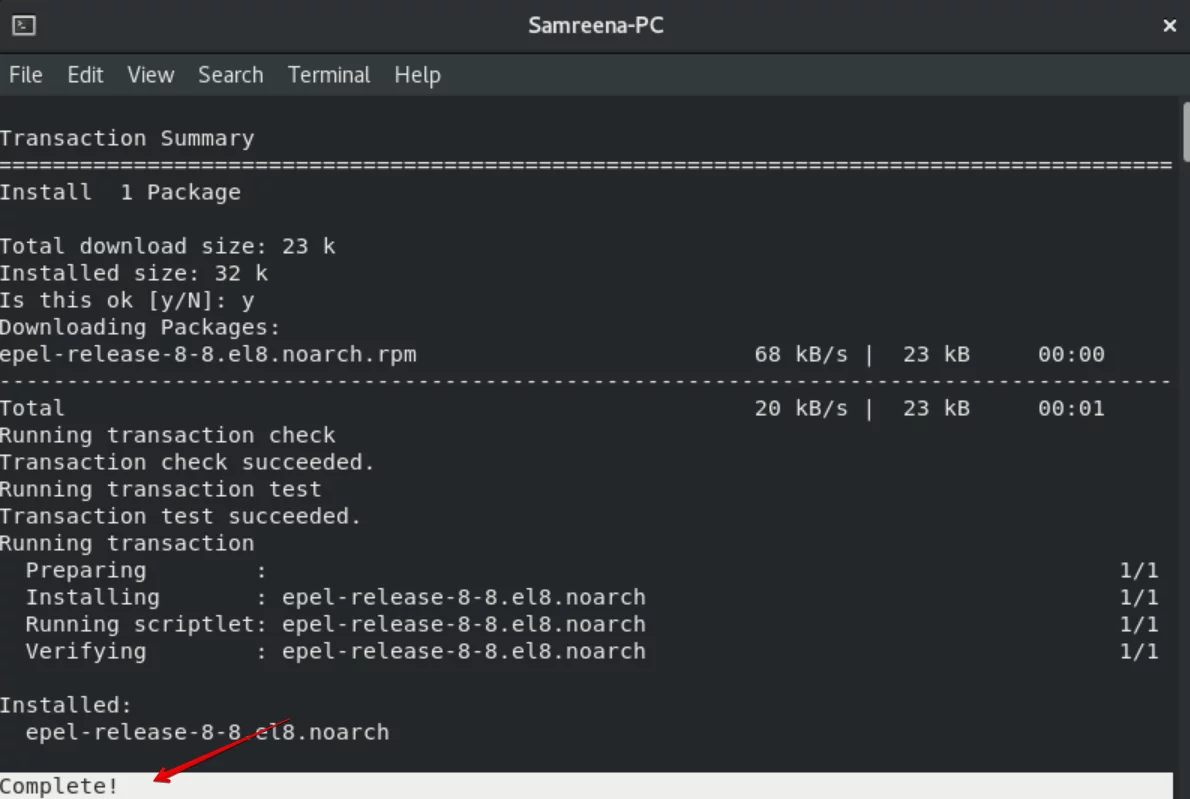Click the 'Installing' step label

point(93,598)
